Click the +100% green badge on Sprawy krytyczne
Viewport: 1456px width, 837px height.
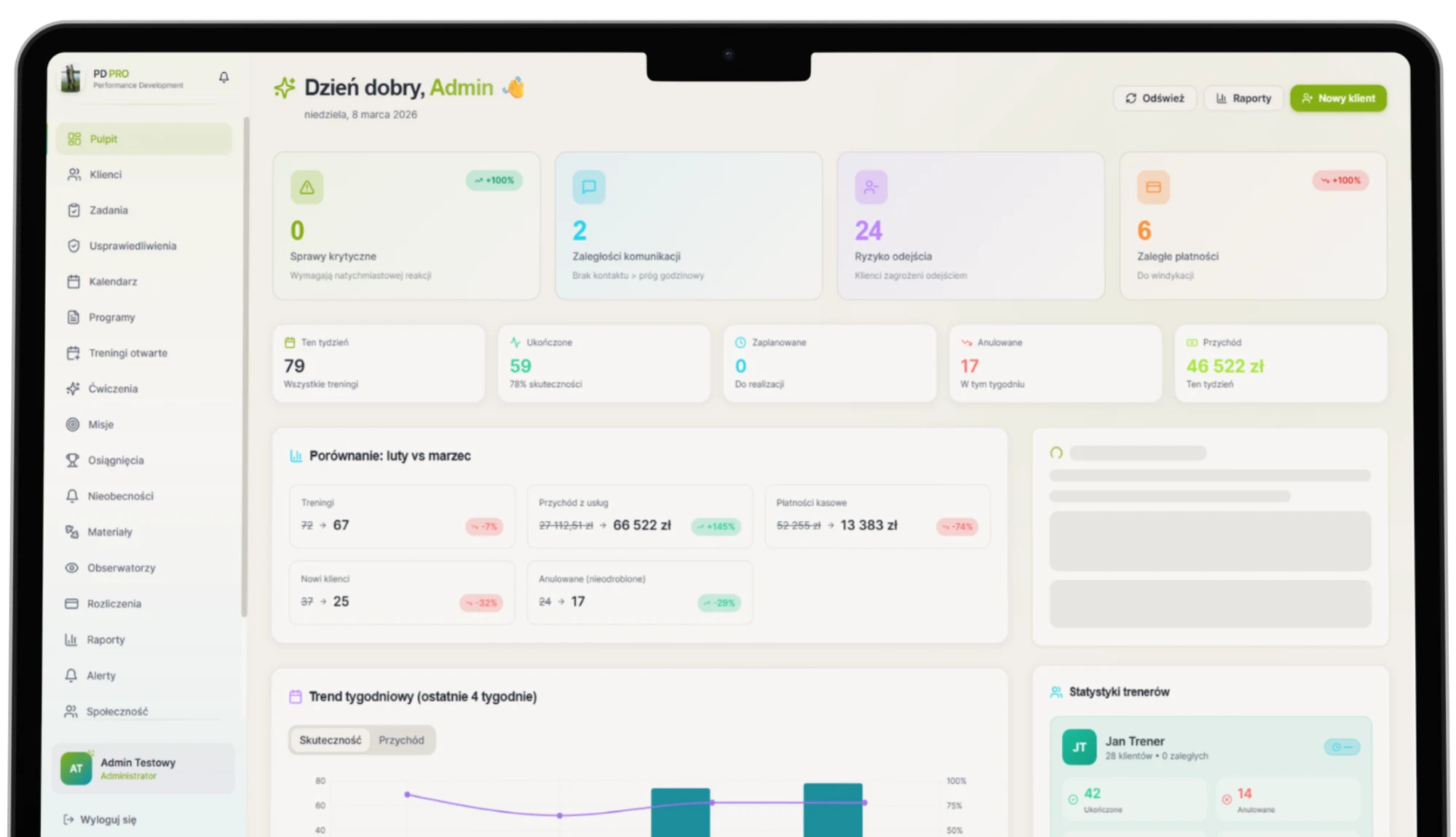(x=494, y=181)
